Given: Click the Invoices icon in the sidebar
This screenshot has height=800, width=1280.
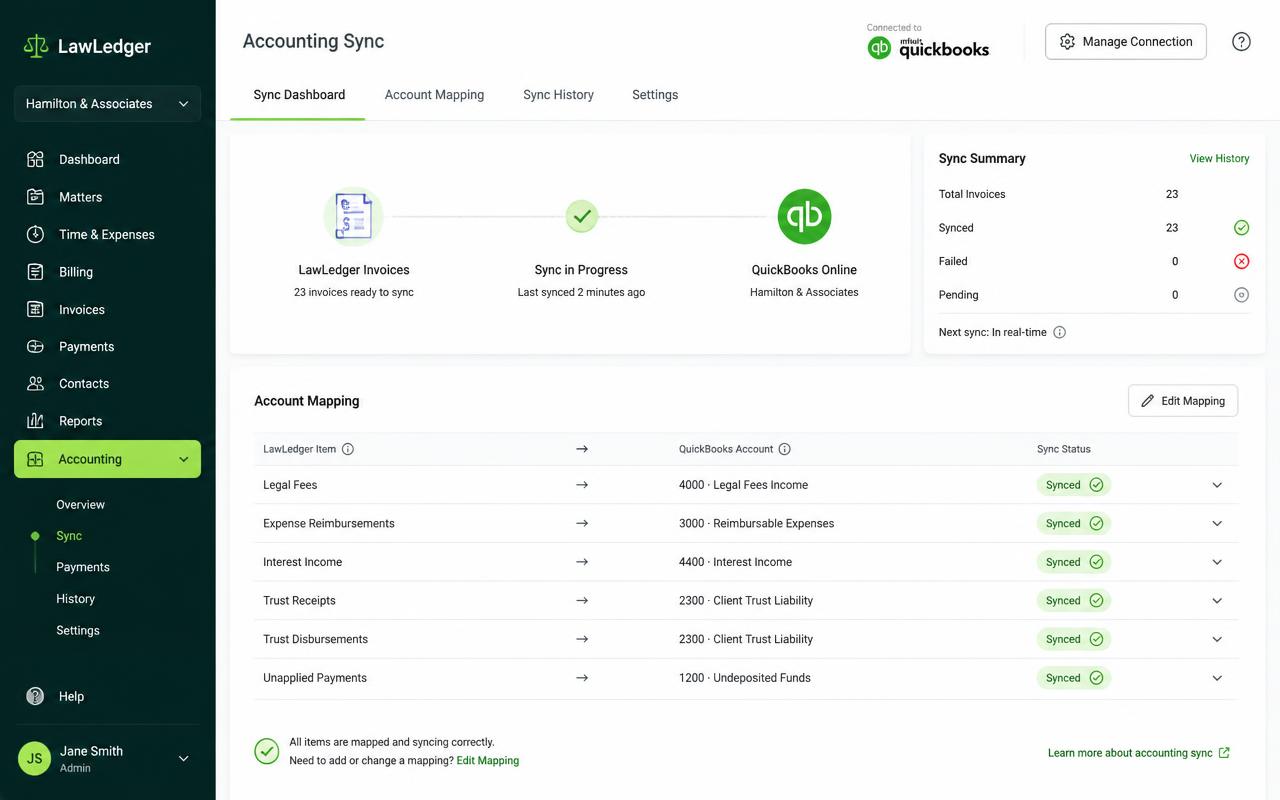Looking at the screenshot, I should (x=35, y=309).
